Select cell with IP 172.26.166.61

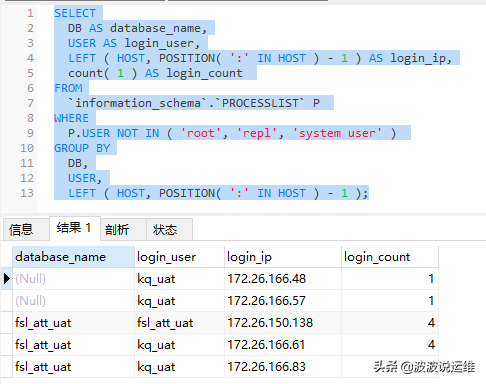pyautogui.click(x=283, y=345)
